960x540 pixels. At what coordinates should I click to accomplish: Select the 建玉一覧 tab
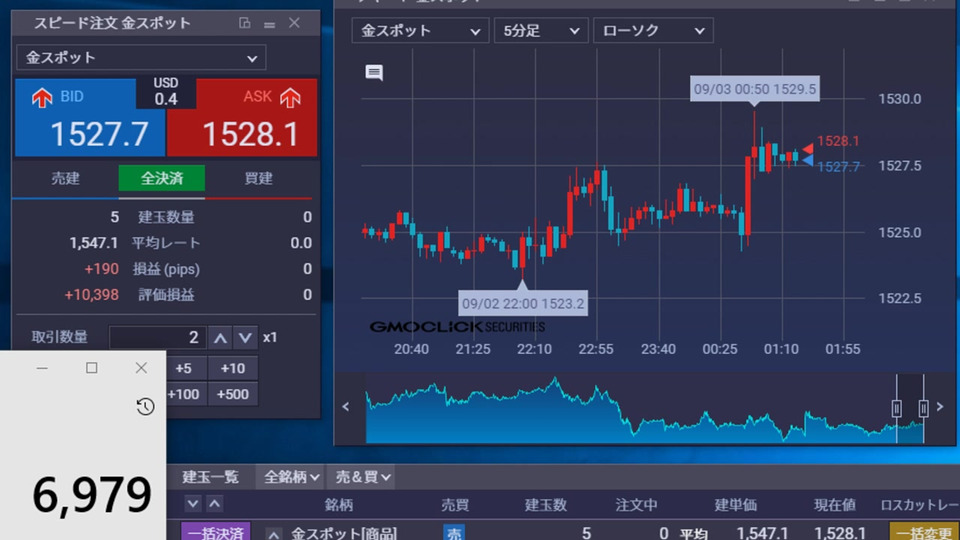coord(210,477)
